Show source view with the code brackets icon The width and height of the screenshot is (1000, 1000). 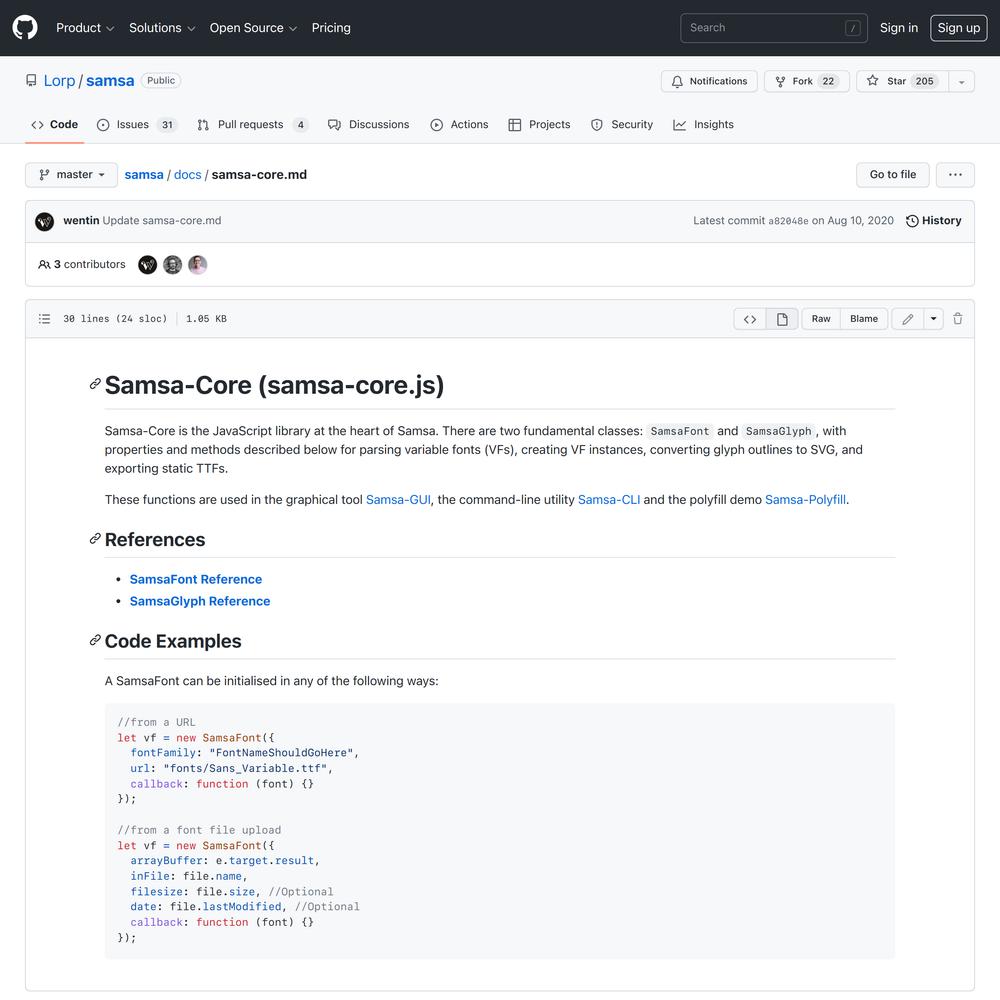pyautogui.click(x=750, y=319)
